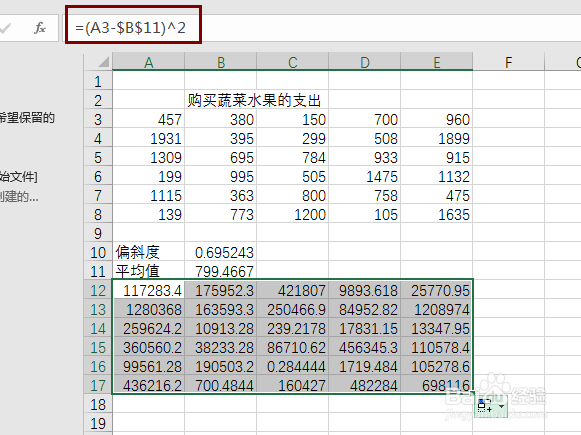This screenshot has width=581, height=435.
Task: Click cell containing 456345.3
Action: (365, 347)
